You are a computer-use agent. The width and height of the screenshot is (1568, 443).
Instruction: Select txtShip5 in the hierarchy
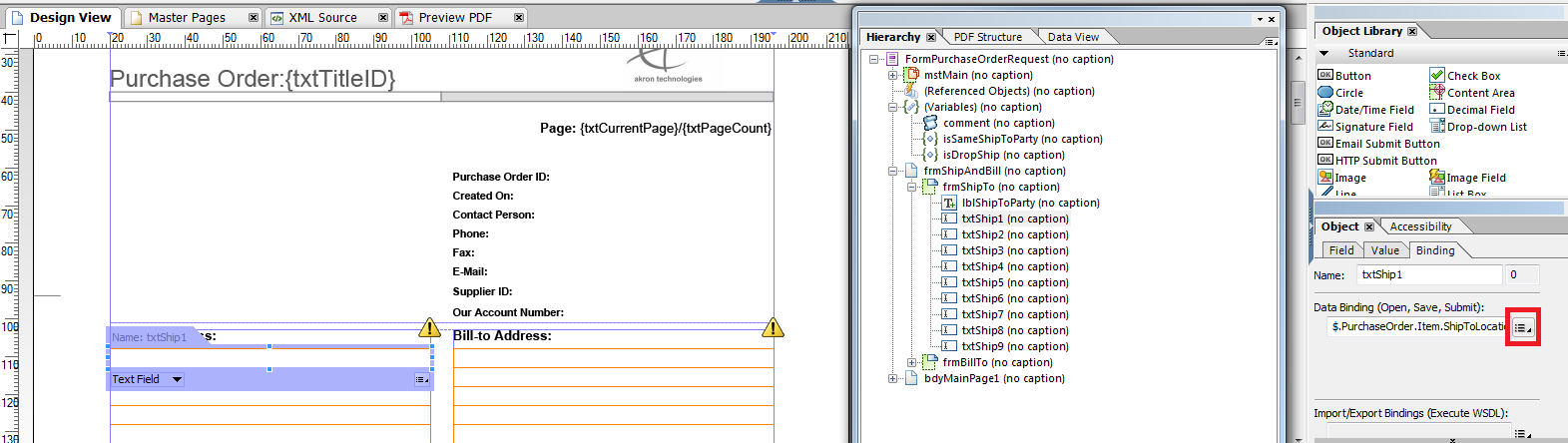tap(1014, 282)
